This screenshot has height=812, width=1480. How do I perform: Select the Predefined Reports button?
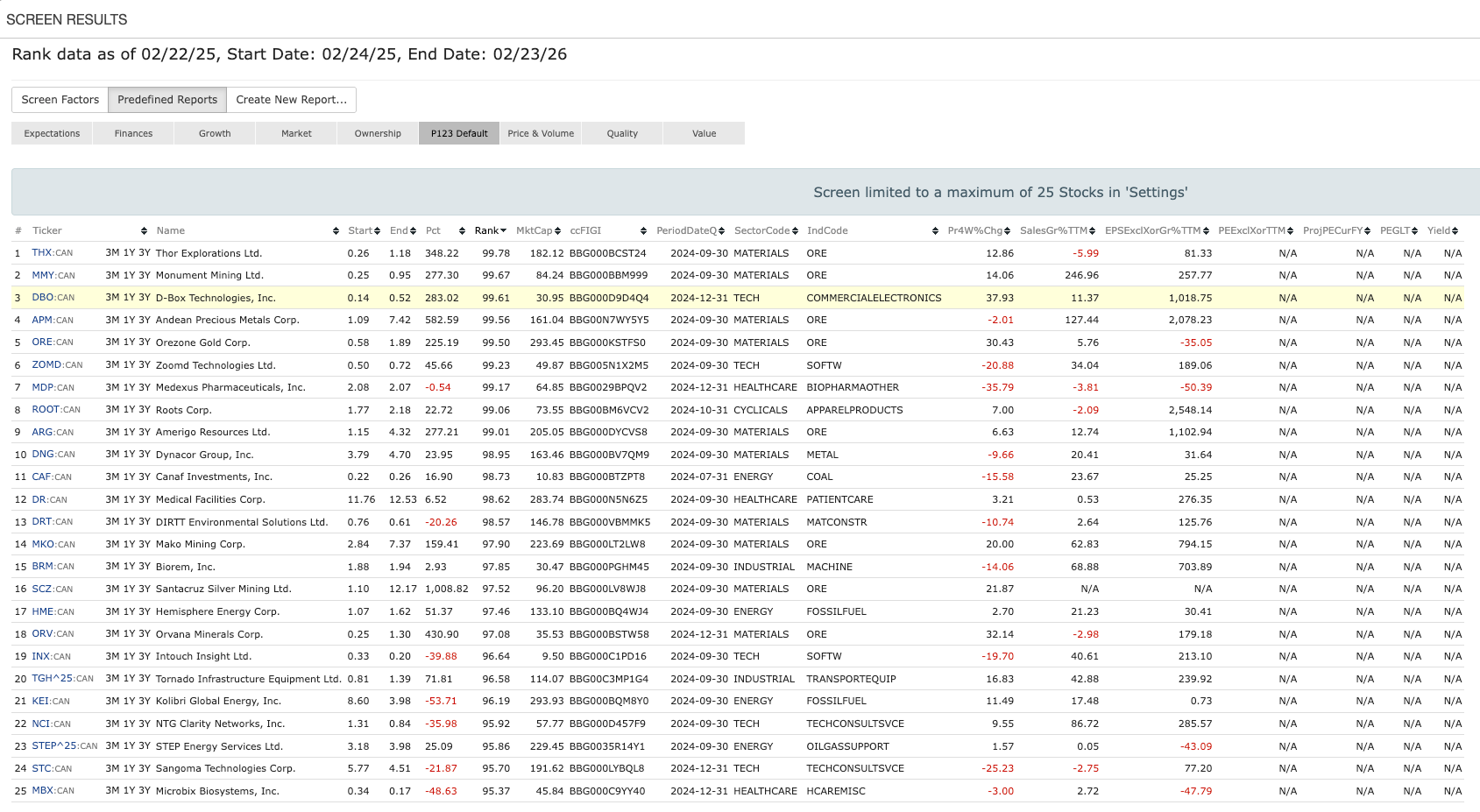pyautogui.click(x=167, y=100)
